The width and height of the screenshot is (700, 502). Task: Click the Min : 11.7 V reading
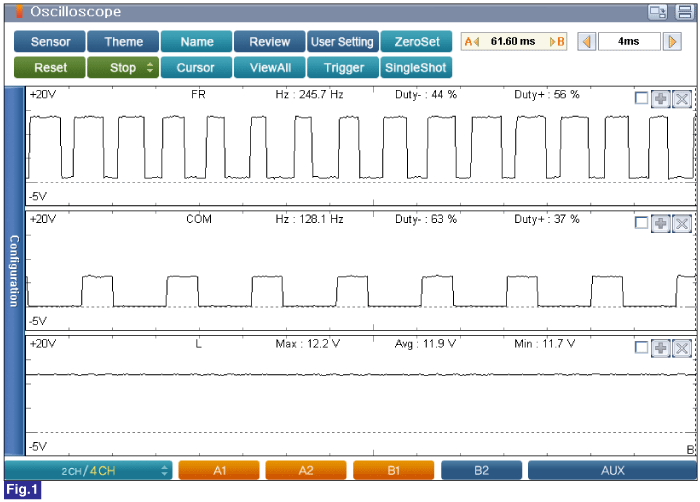pyautogui.click(x=545, y=344)
